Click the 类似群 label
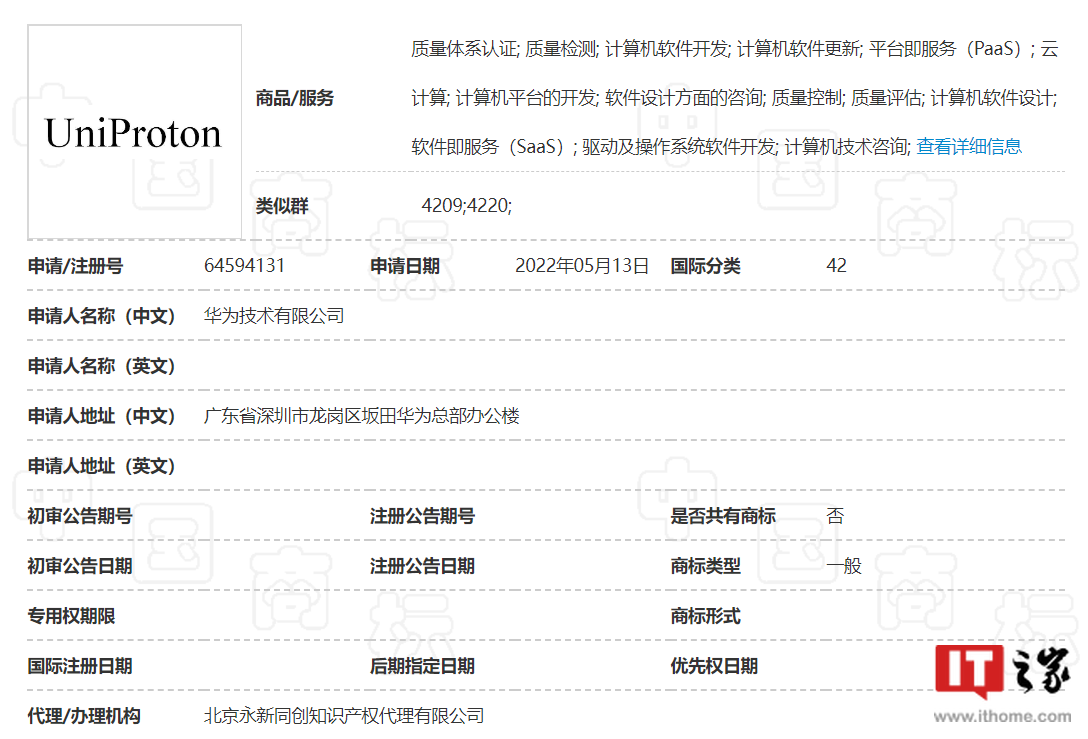This screenshot has width=1088, height=739. (x=282, y=205)
